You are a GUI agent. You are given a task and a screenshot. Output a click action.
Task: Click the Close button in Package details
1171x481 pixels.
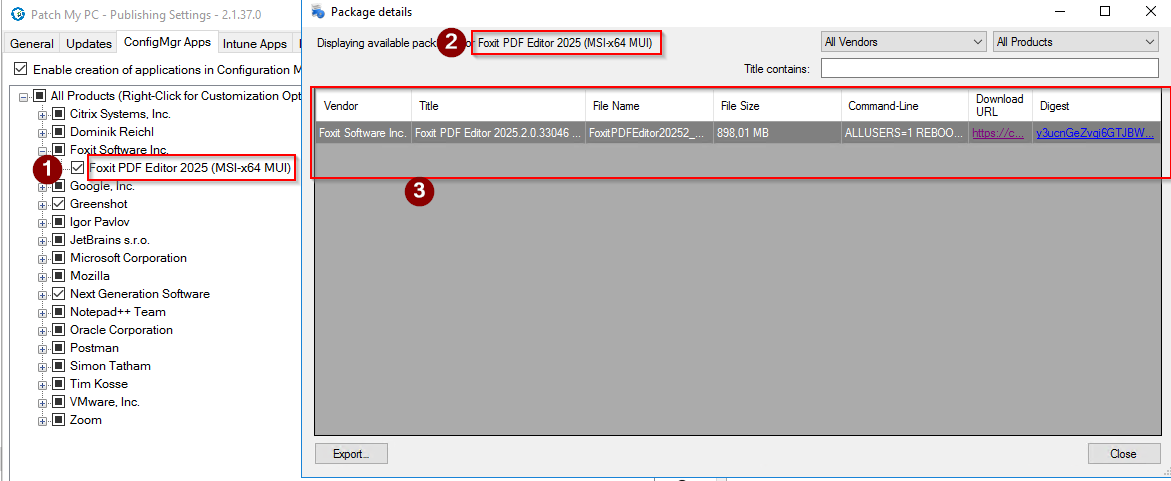pyautogui.click(x=1123, y=454)
